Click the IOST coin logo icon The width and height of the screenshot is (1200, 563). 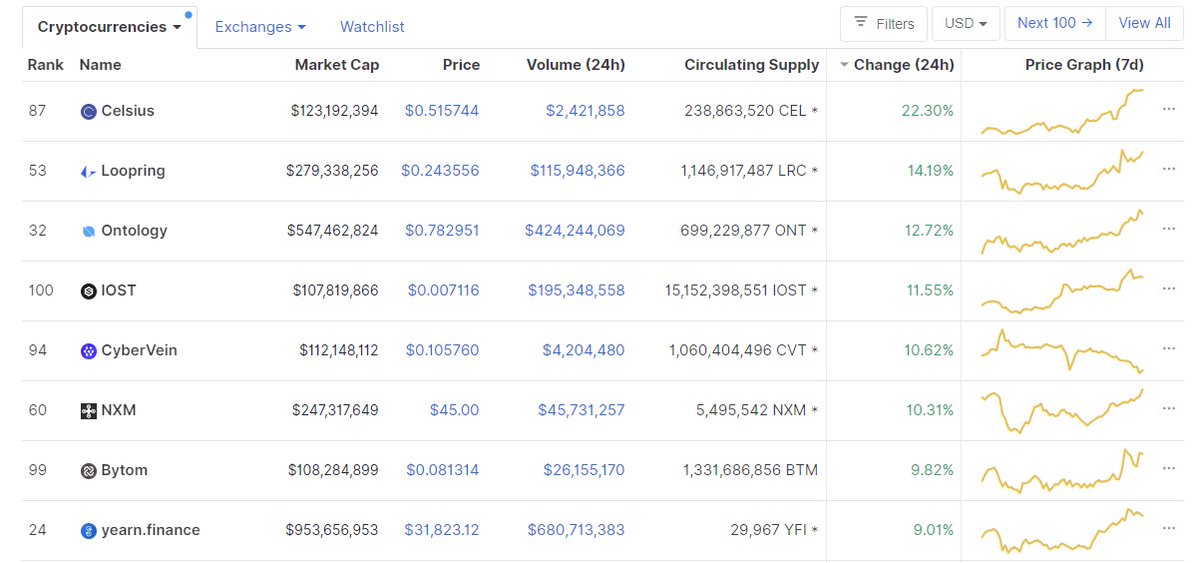click(x=88, y=291)
